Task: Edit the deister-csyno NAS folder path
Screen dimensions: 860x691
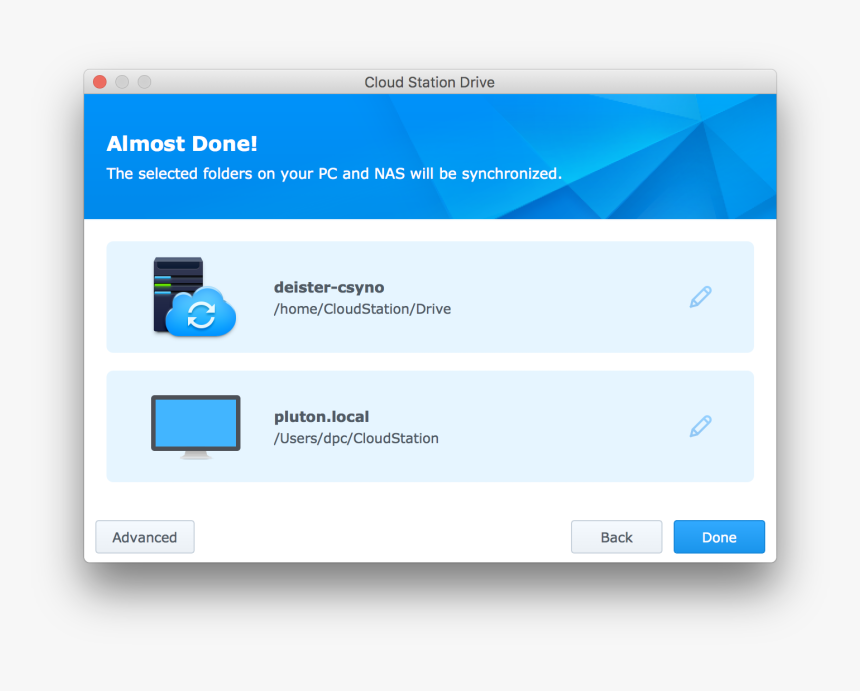Action: [700, 297]
